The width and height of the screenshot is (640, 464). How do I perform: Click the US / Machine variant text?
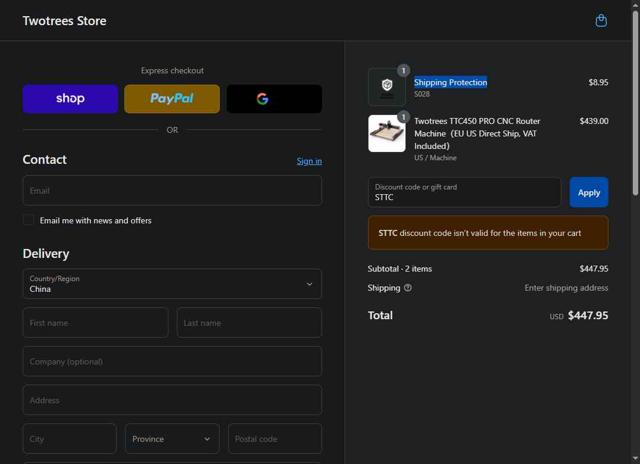435,158
